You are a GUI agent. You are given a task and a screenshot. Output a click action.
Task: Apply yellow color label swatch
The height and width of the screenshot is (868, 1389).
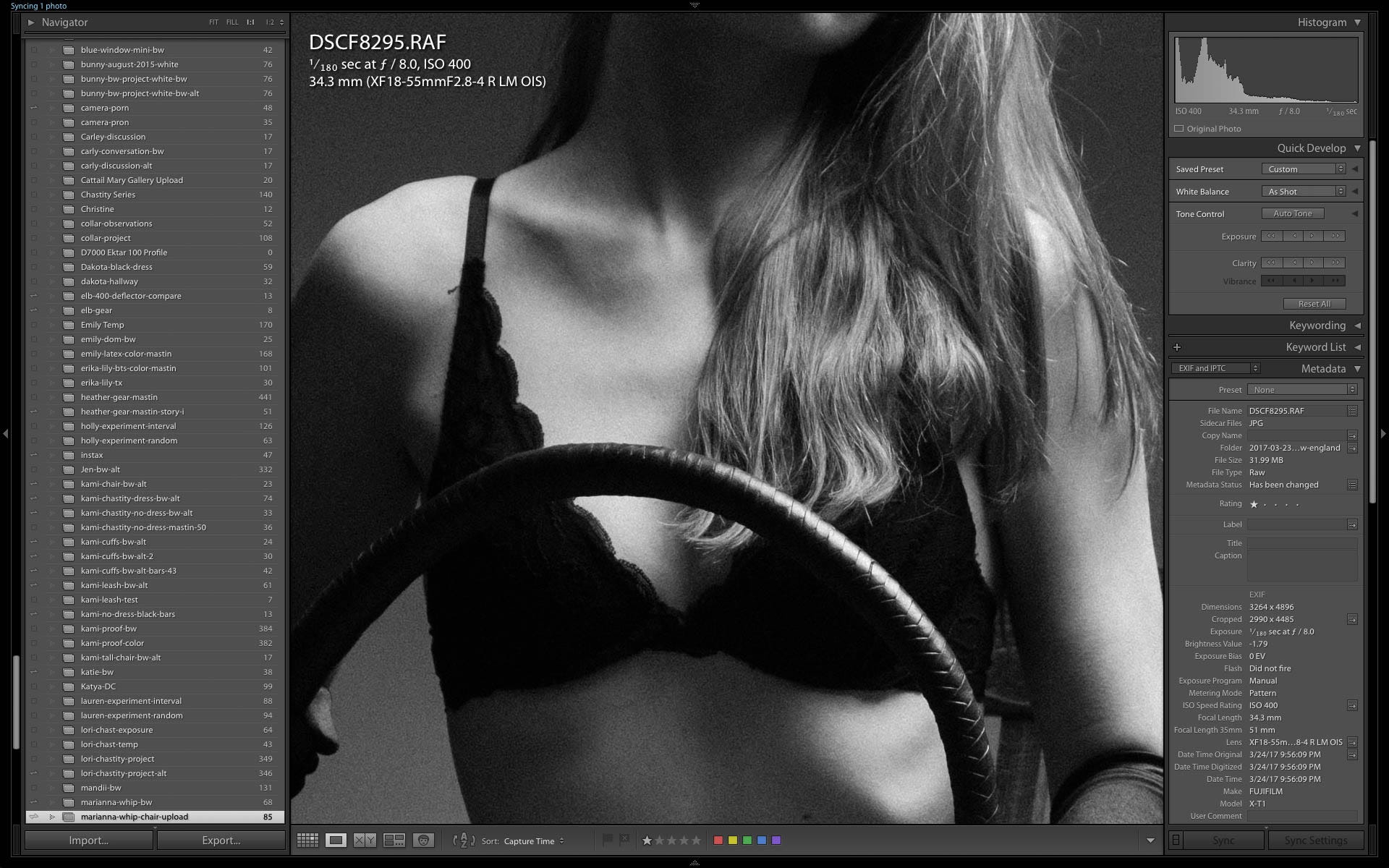coord(733,841)
